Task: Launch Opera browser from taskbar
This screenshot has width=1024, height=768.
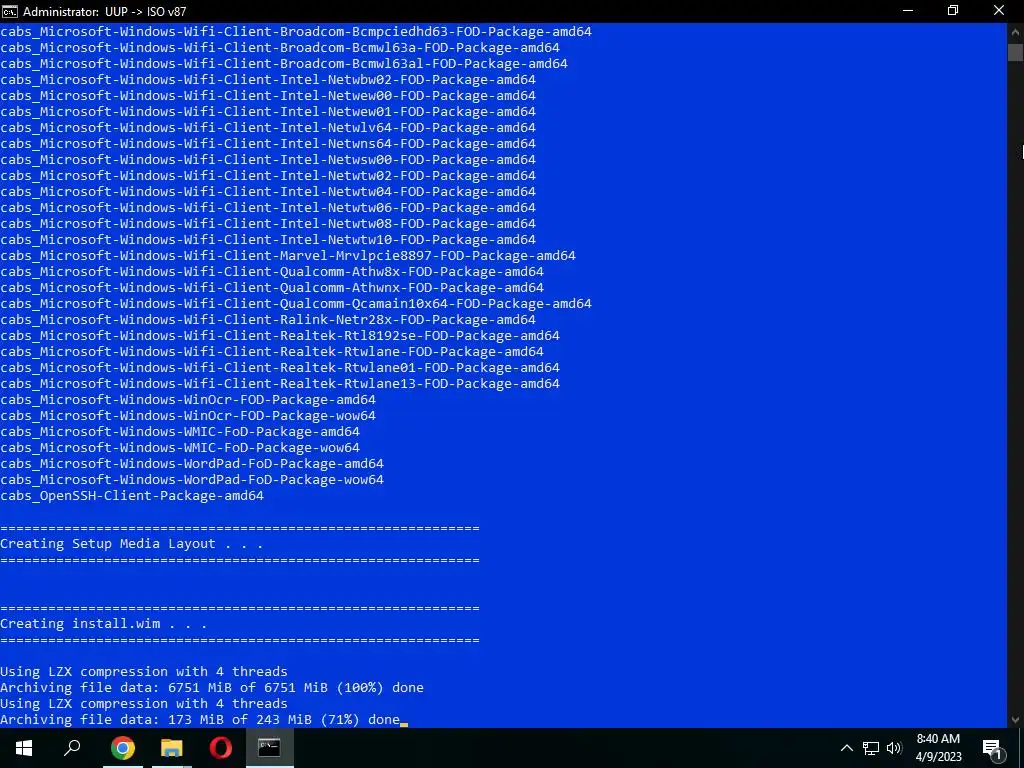Action: [221, 748]
